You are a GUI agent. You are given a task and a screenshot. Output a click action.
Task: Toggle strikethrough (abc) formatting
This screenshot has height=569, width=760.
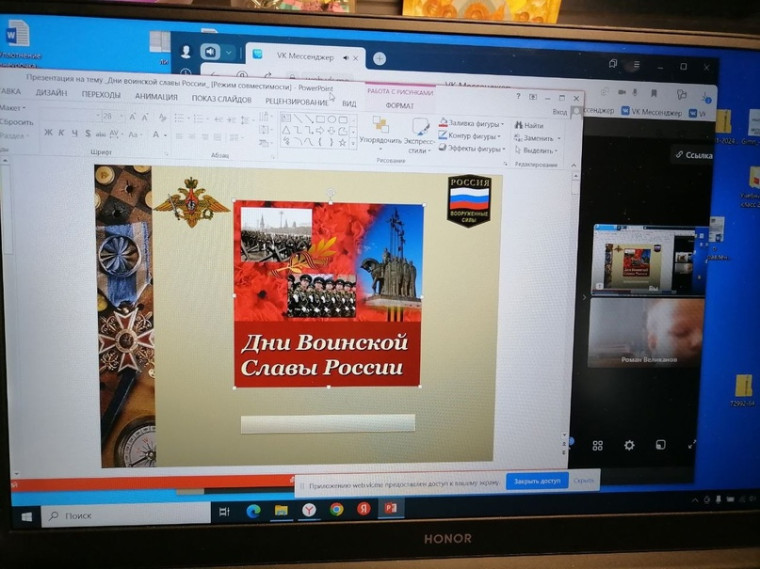pyautogui.click(x=101, y=134)
